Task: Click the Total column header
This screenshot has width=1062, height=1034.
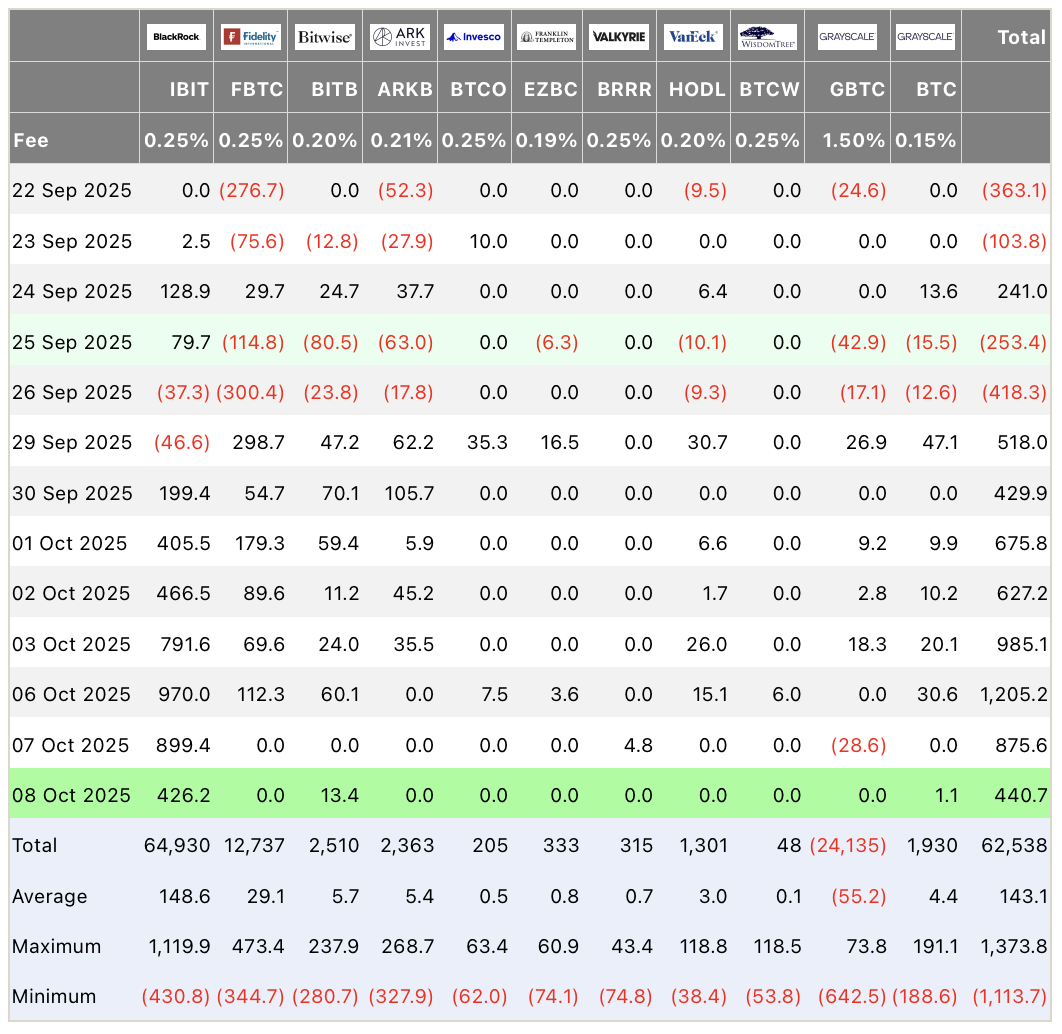Action: 1021,38
